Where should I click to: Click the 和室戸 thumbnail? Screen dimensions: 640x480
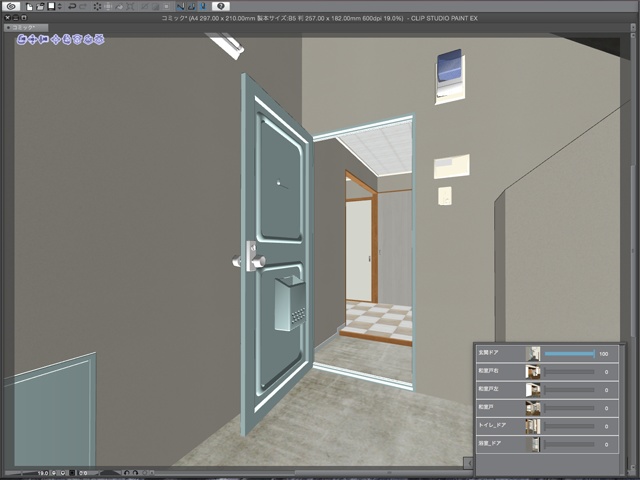(x=533, y=408)
